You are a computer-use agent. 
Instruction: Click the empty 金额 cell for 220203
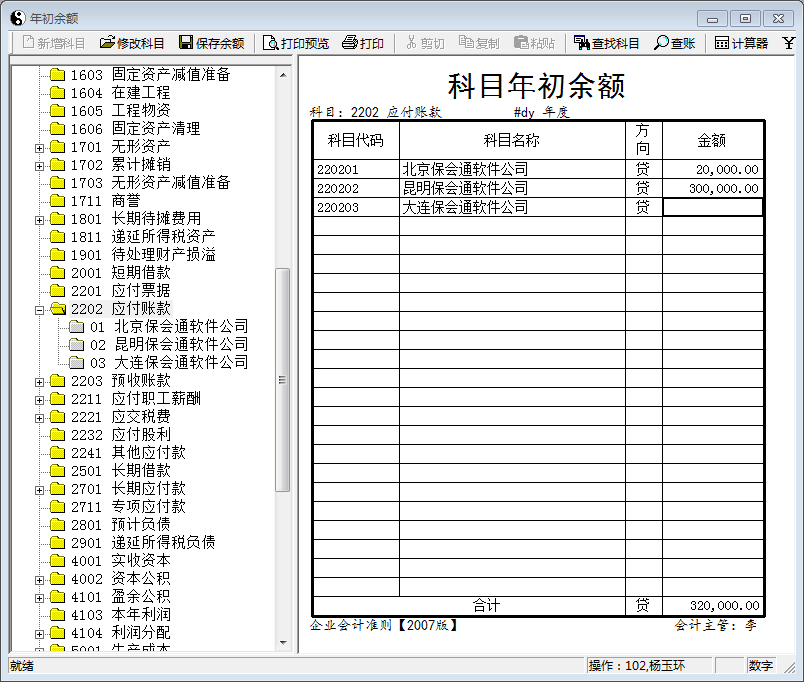pos(712,208)
